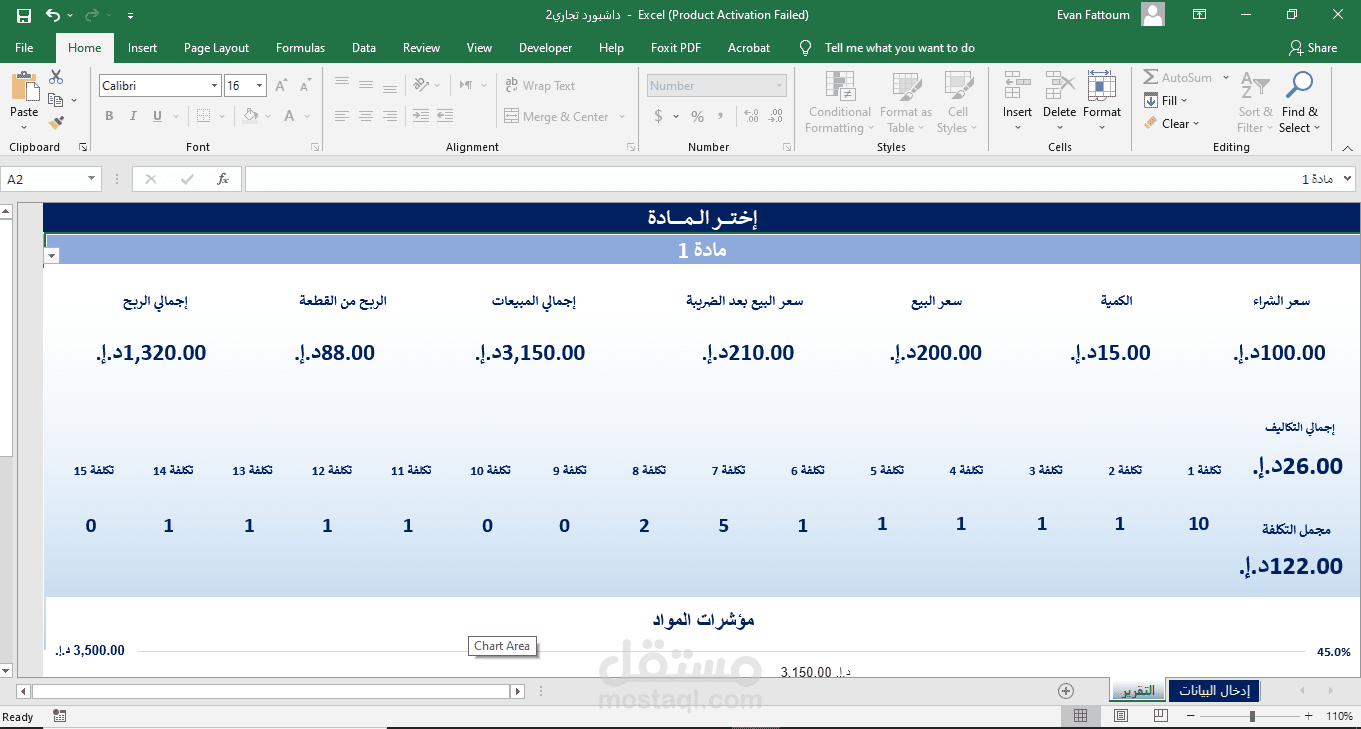The height and width of the screenshot is (729, 1361).
Task: Click the Cut scissors icon
Action: pyautogui.click(x=56, y=77)
